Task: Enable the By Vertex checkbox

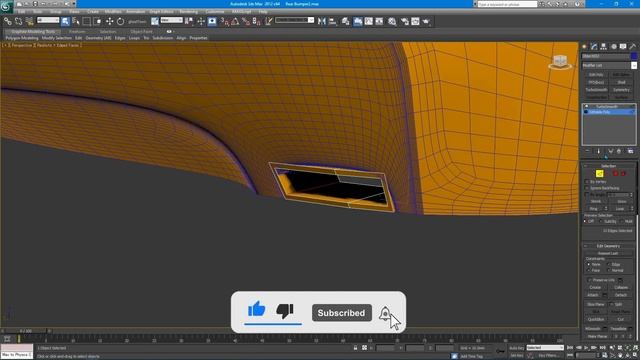Action: tap(587, 182)
